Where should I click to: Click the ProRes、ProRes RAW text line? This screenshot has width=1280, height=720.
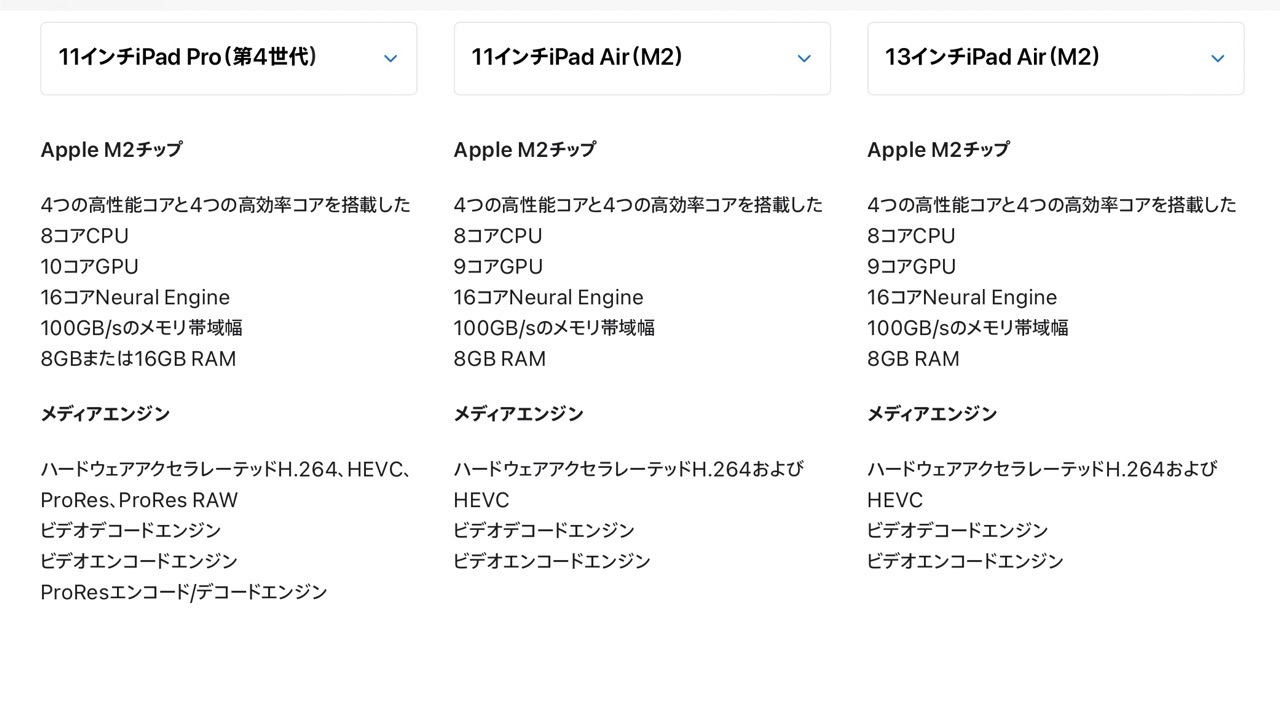139,500
